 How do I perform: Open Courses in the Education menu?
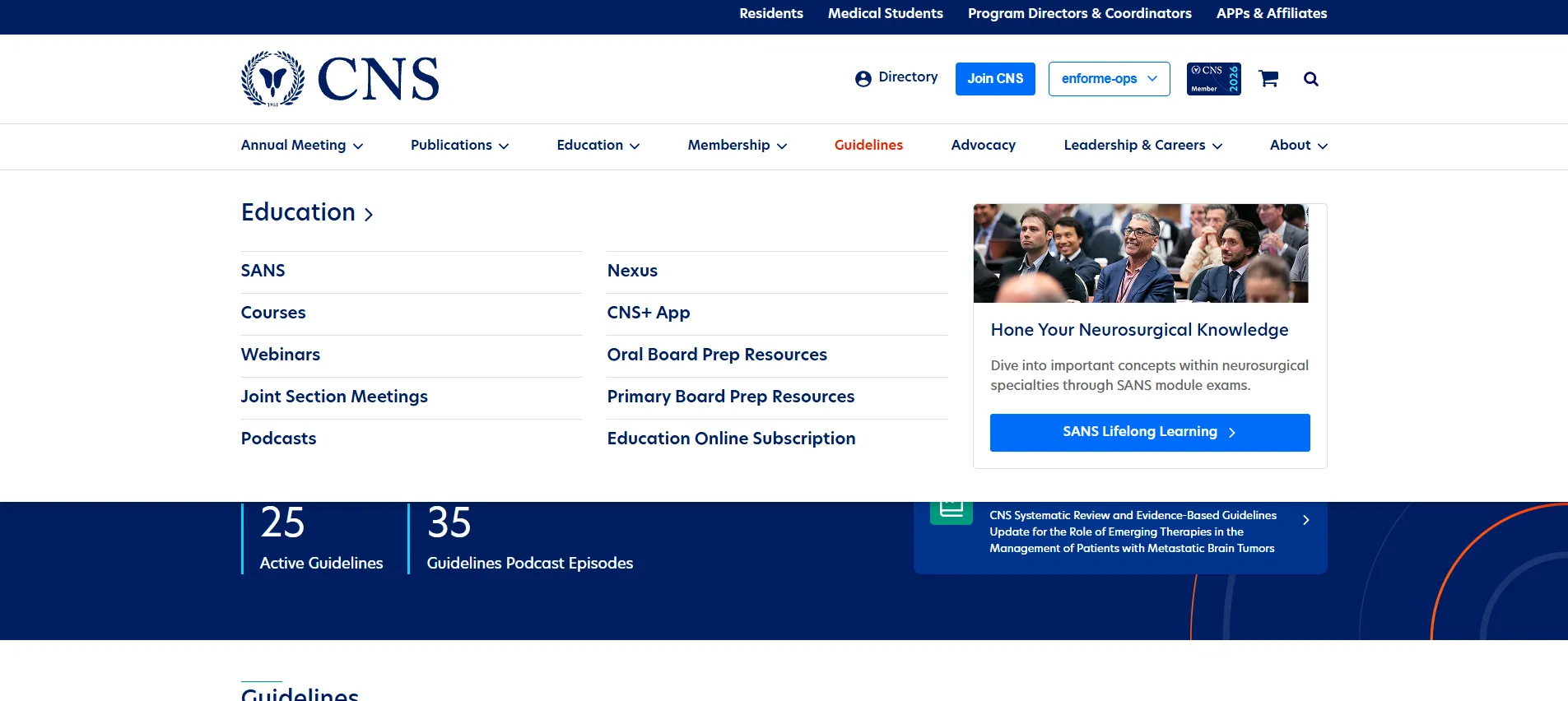(273, 313)
